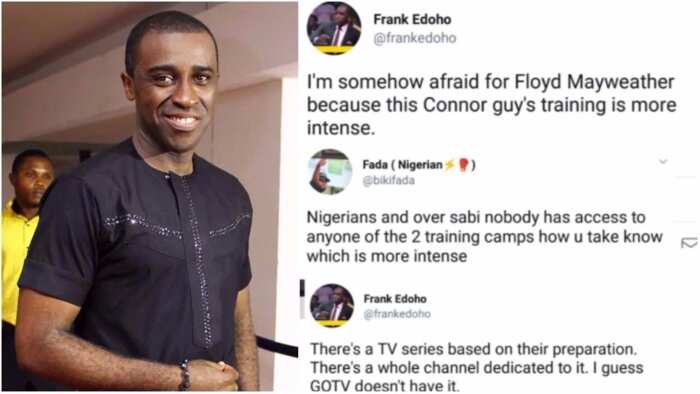Click the envelope message icon beside Fada's reply
This screenshot has height=394, width=700.
coord(689,242)
